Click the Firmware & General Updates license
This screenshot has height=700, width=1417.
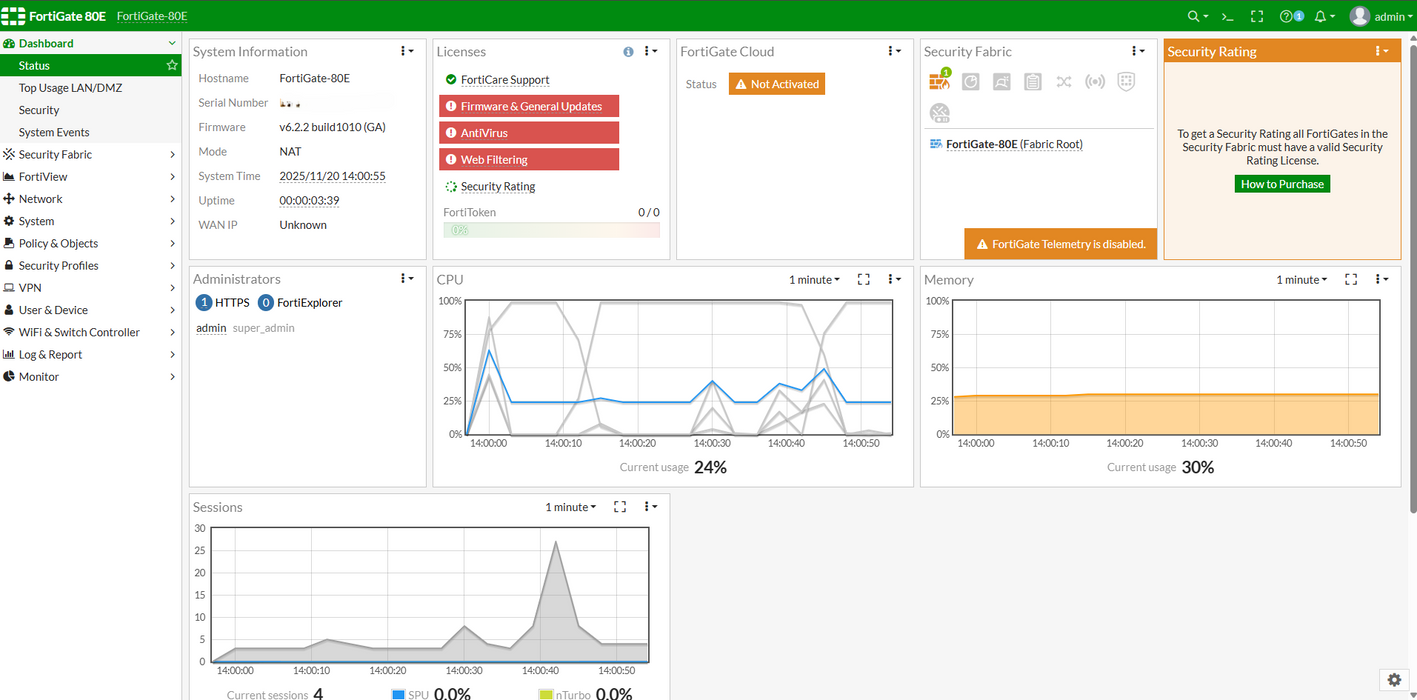(x=529, y=106)
